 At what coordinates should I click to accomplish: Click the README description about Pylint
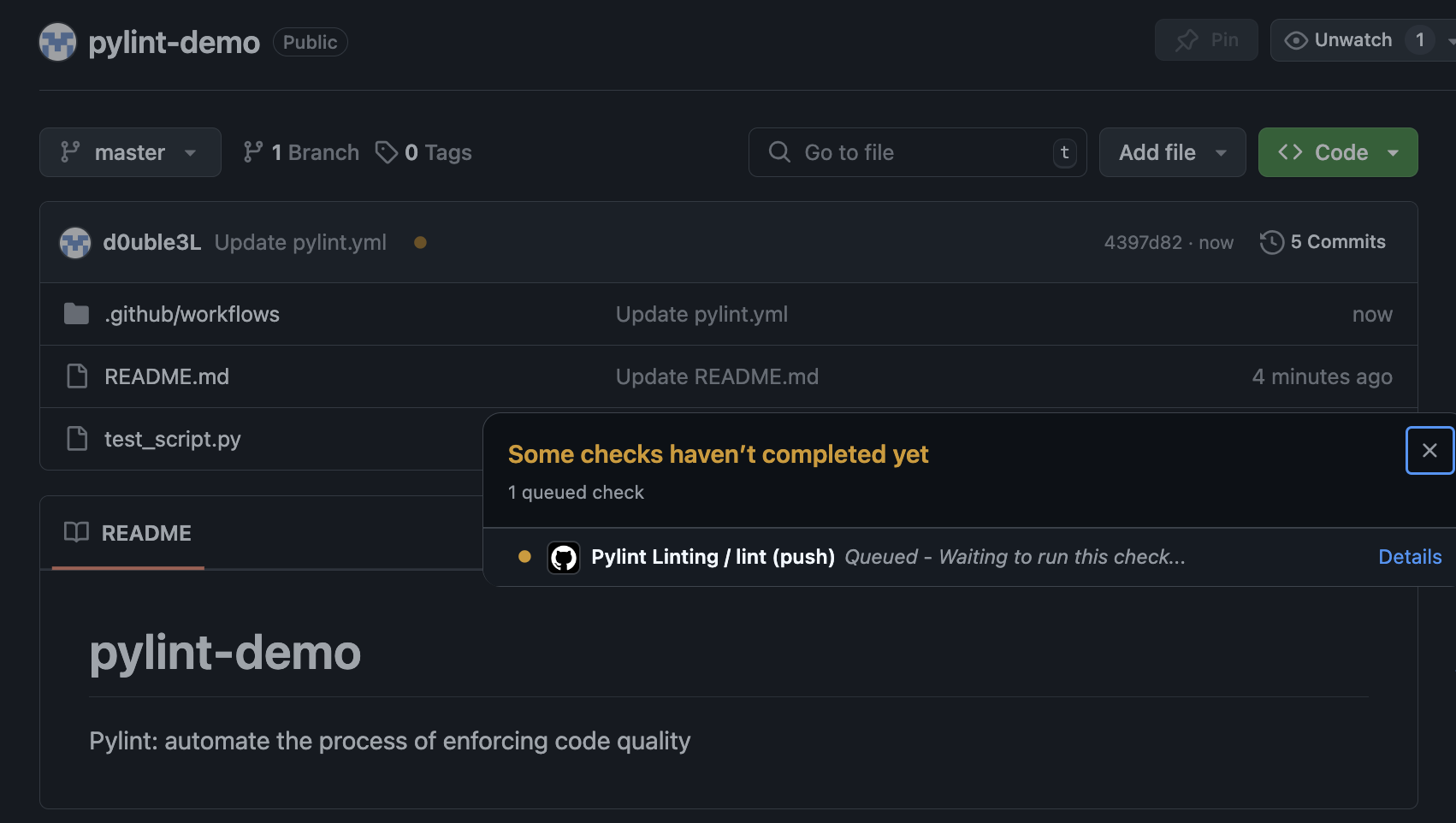[x=389, y=741]
